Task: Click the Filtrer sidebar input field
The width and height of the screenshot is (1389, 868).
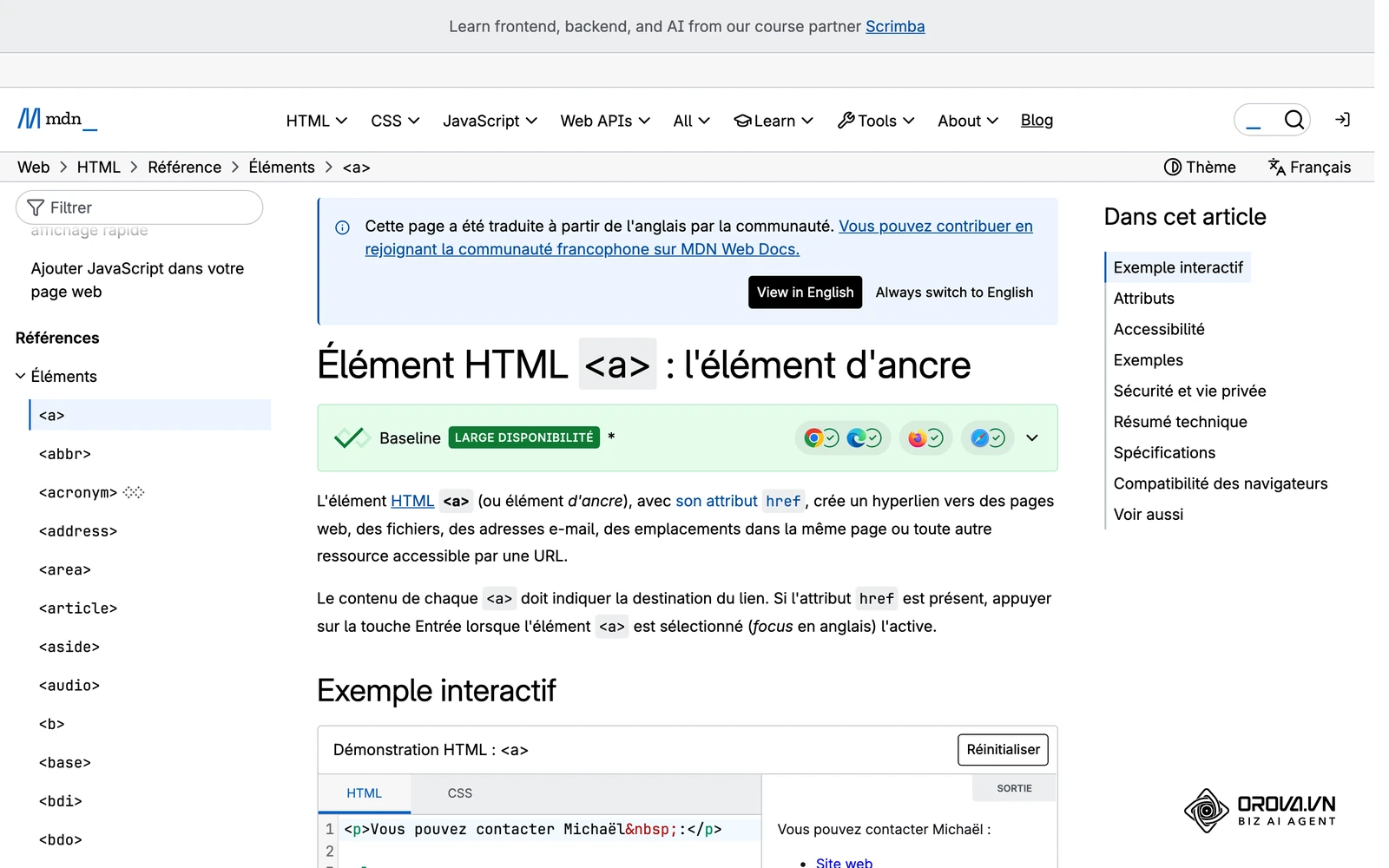Action: click(x=139, y=207)
